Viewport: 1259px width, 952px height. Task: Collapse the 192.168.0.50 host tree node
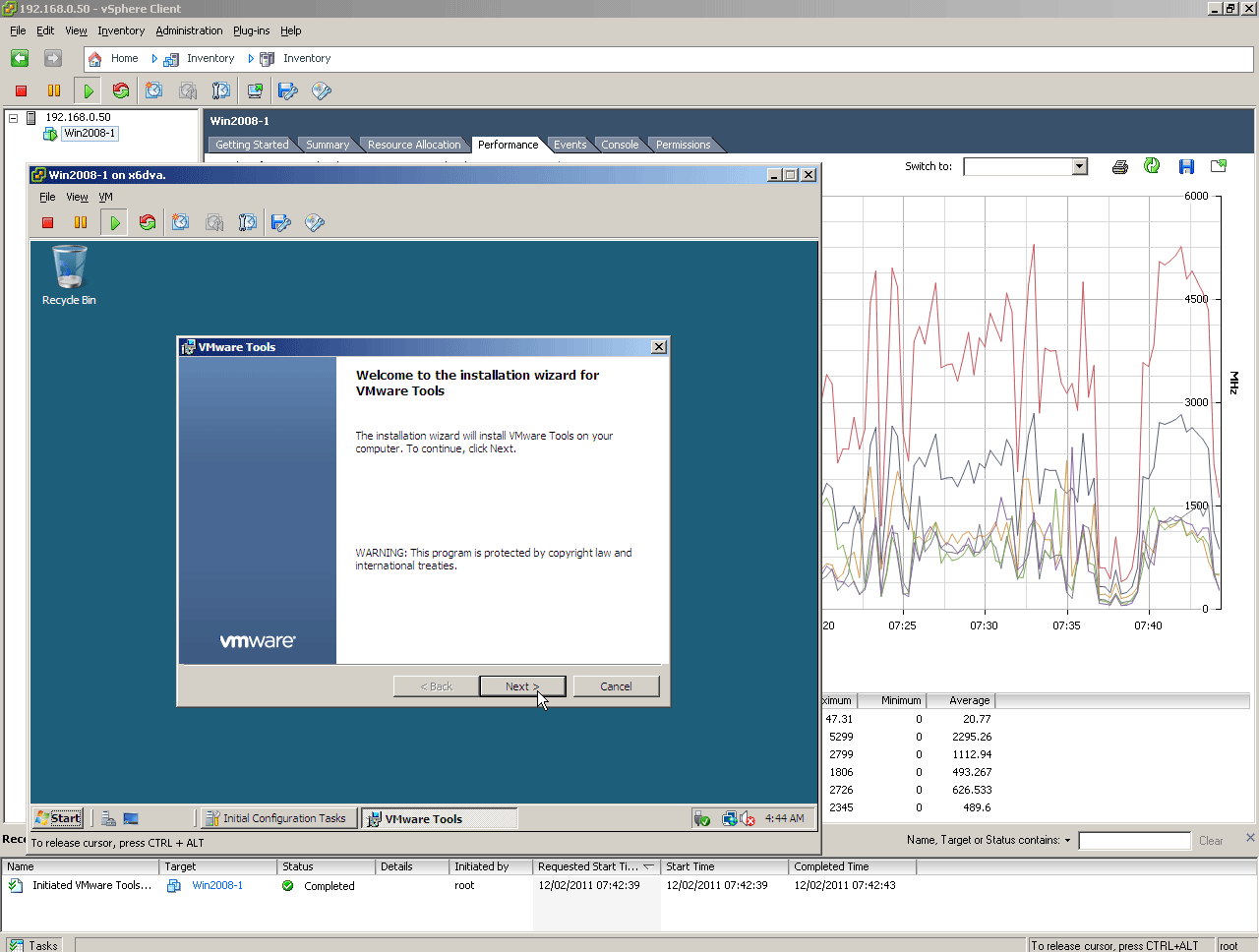(x=14, y=118)
